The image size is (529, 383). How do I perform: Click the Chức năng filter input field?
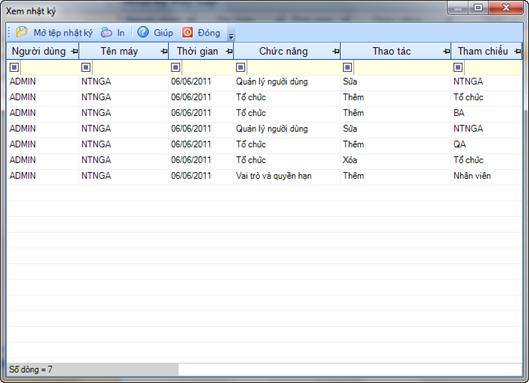(293, 67)
